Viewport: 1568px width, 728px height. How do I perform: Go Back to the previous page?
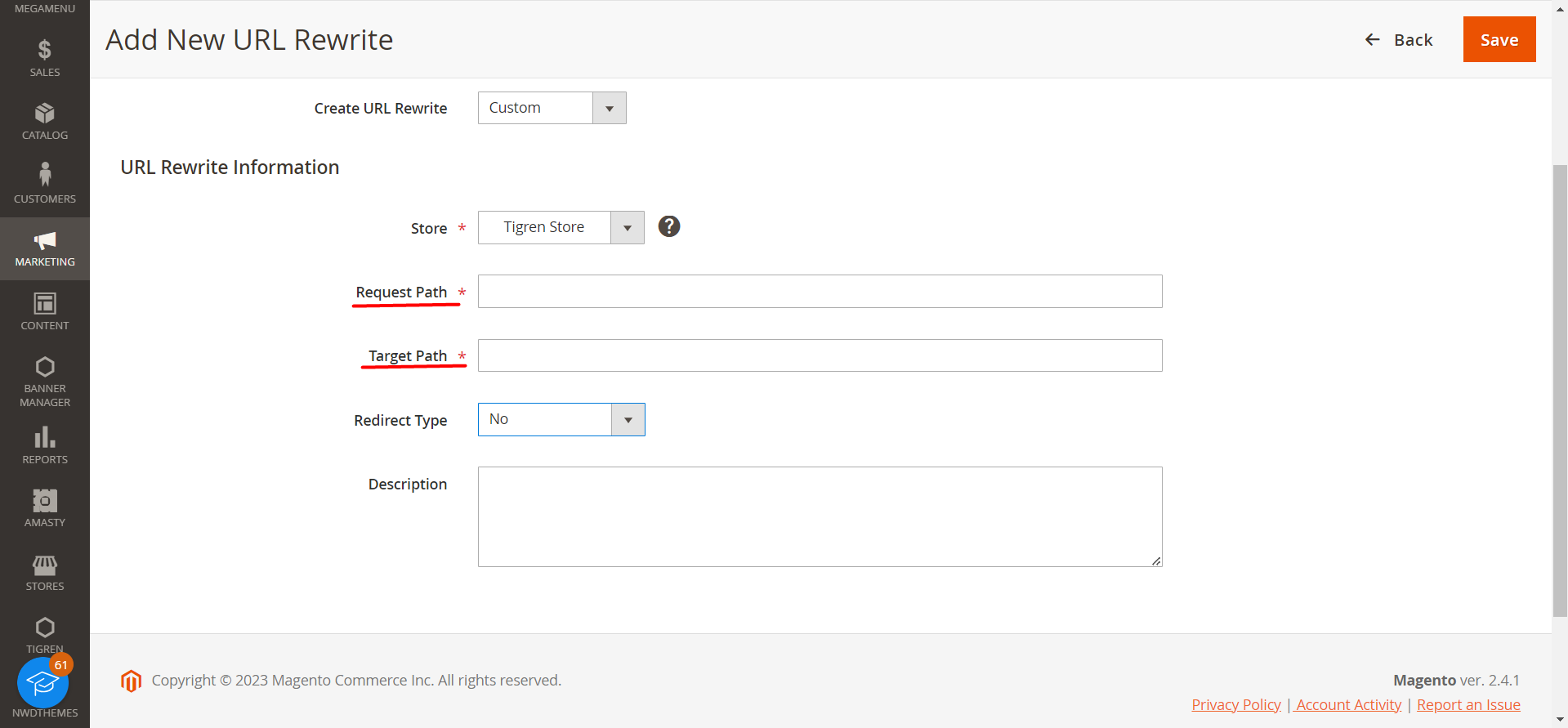click(1399, 40)
